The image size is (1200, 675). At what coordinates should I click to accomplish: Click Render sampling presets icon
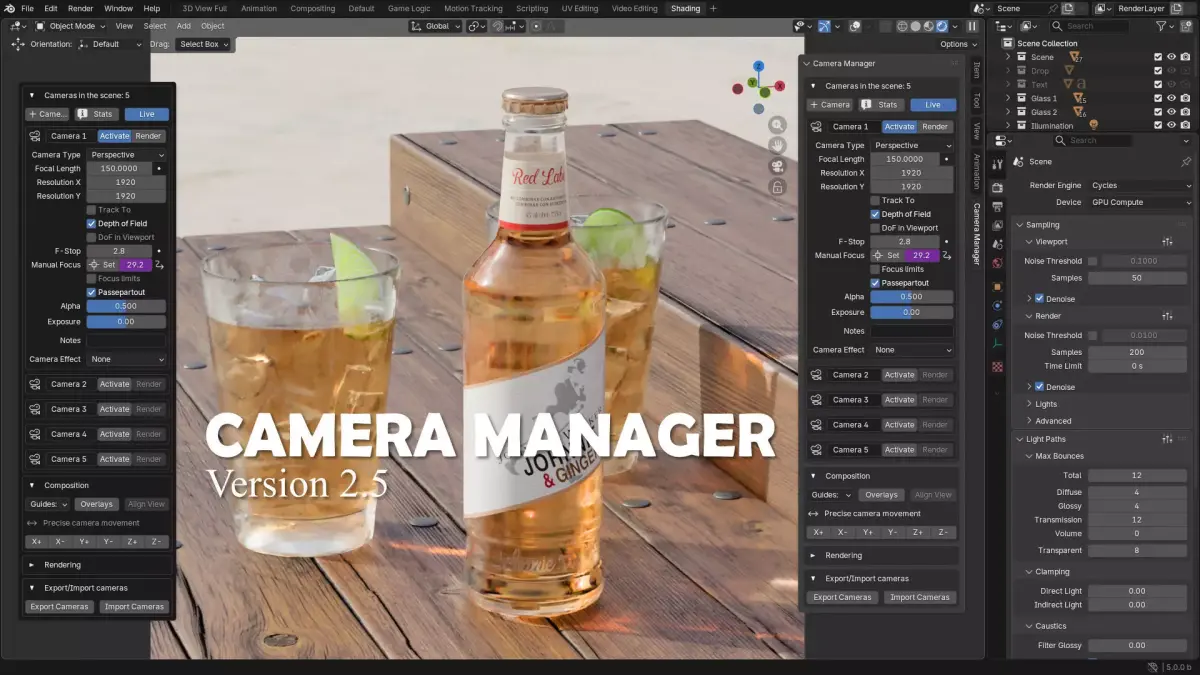[1167, 316]
